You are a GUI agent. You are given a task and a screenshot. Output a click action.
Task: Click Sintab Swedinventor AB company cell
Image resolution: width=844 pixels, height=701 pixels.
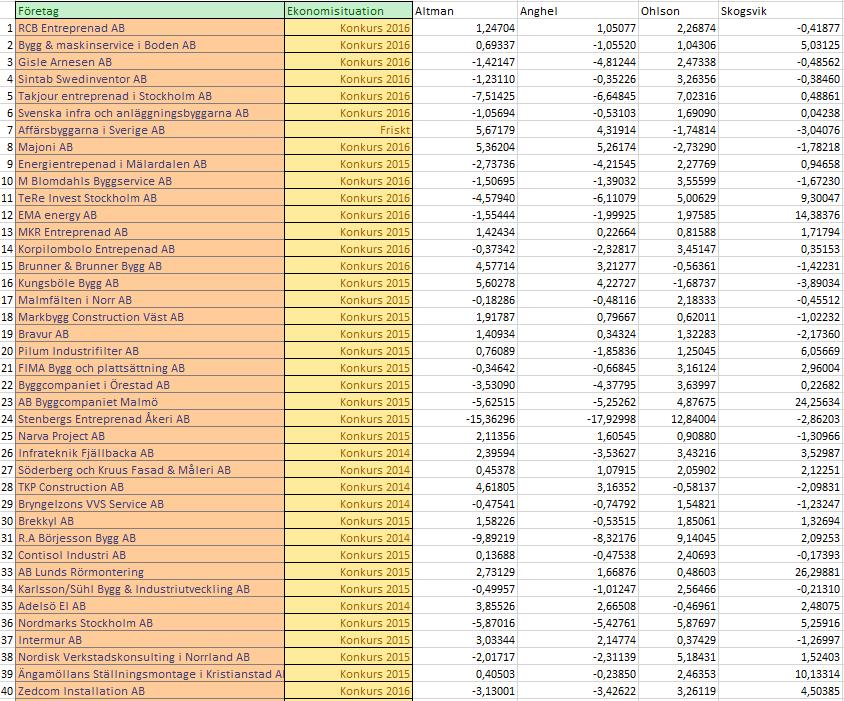coord(150,79)
